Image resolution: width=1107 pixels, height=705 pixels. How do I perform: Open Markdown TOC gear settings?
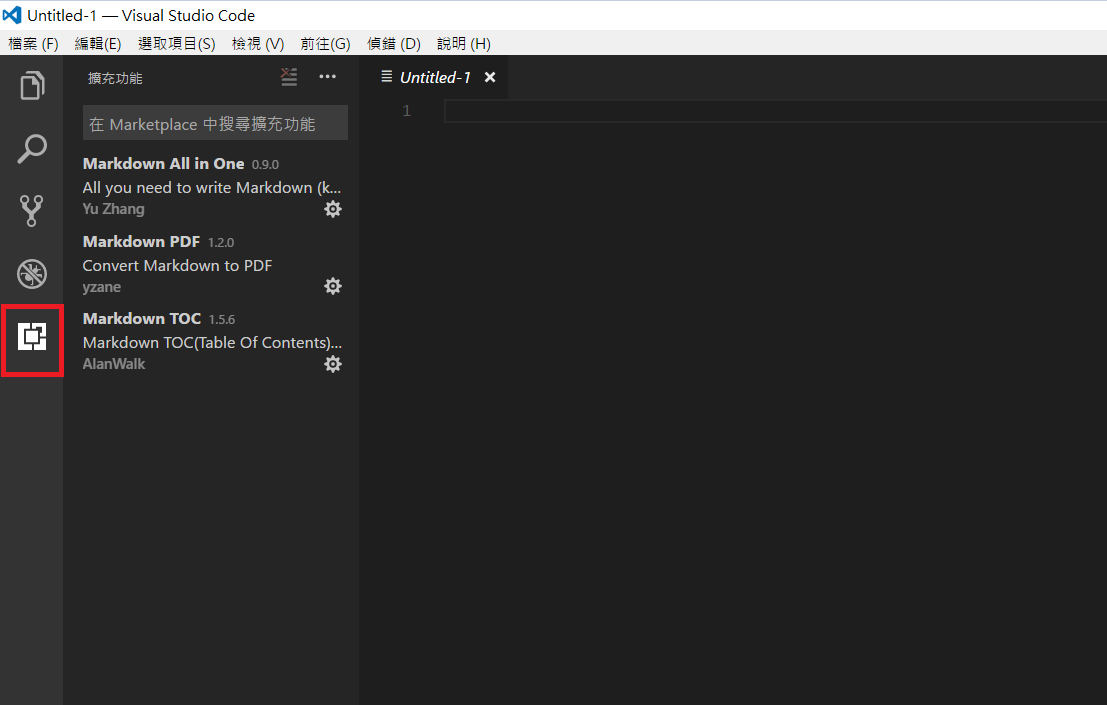(333, 363)
